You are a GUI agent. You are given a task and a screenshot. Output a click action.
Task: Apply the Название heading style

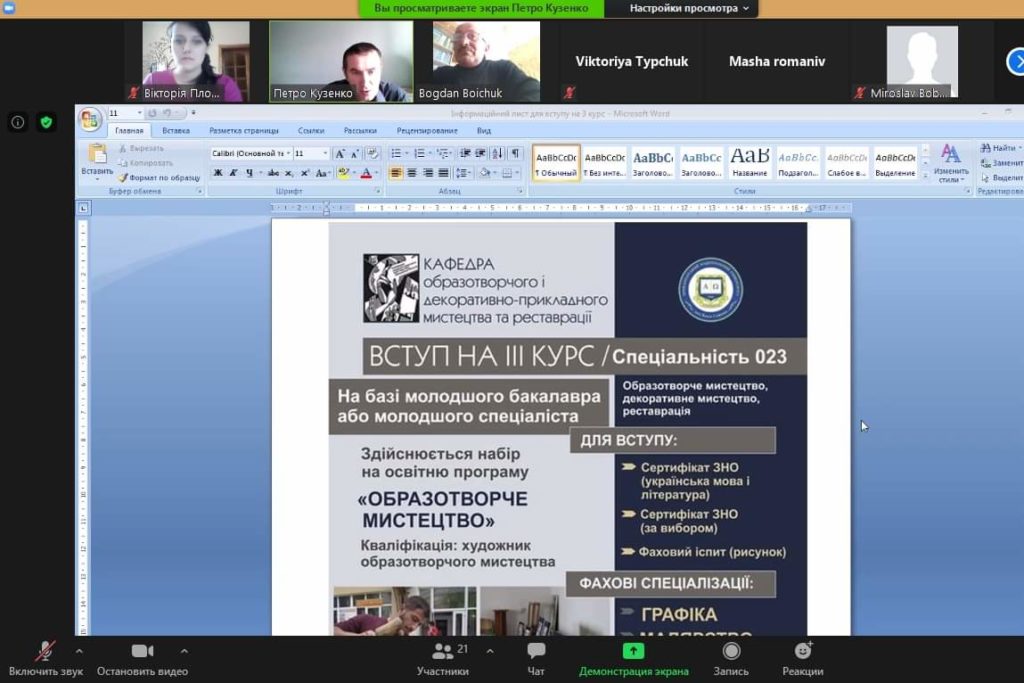pos(749,160)
